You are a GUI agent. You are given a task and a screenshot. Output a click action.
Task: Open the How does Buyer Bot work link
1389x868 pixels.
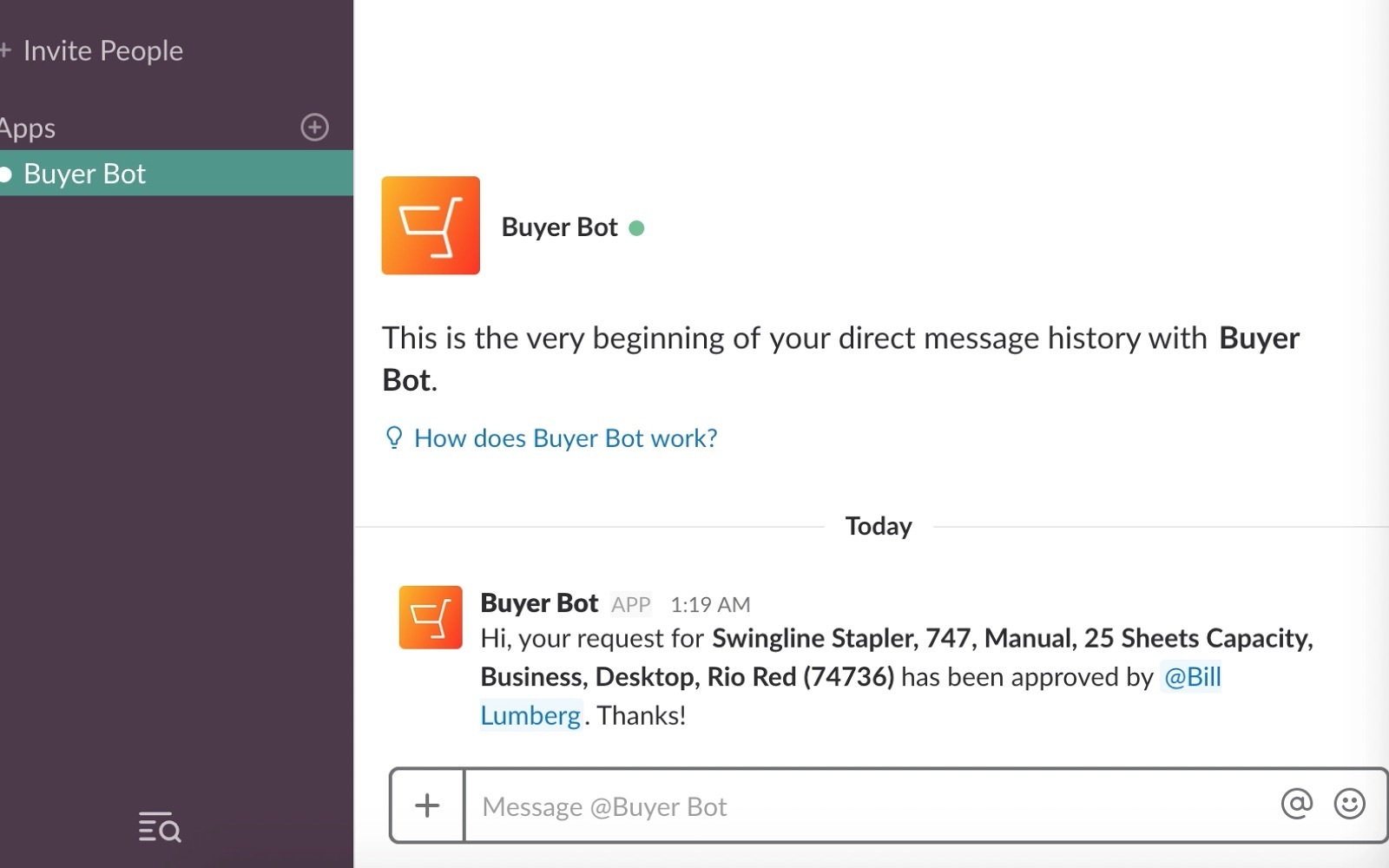click(x=565, y=438)
